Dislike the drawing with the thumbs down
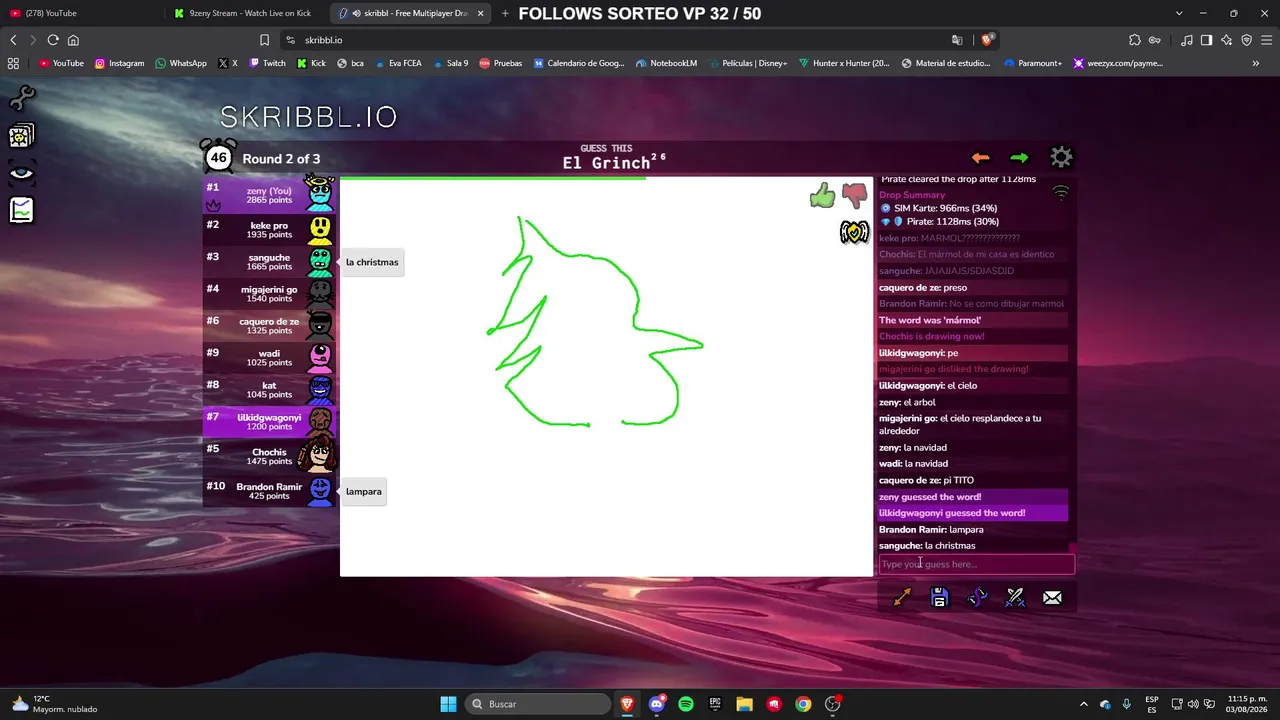1280x720 pixels. pos(854,195)
